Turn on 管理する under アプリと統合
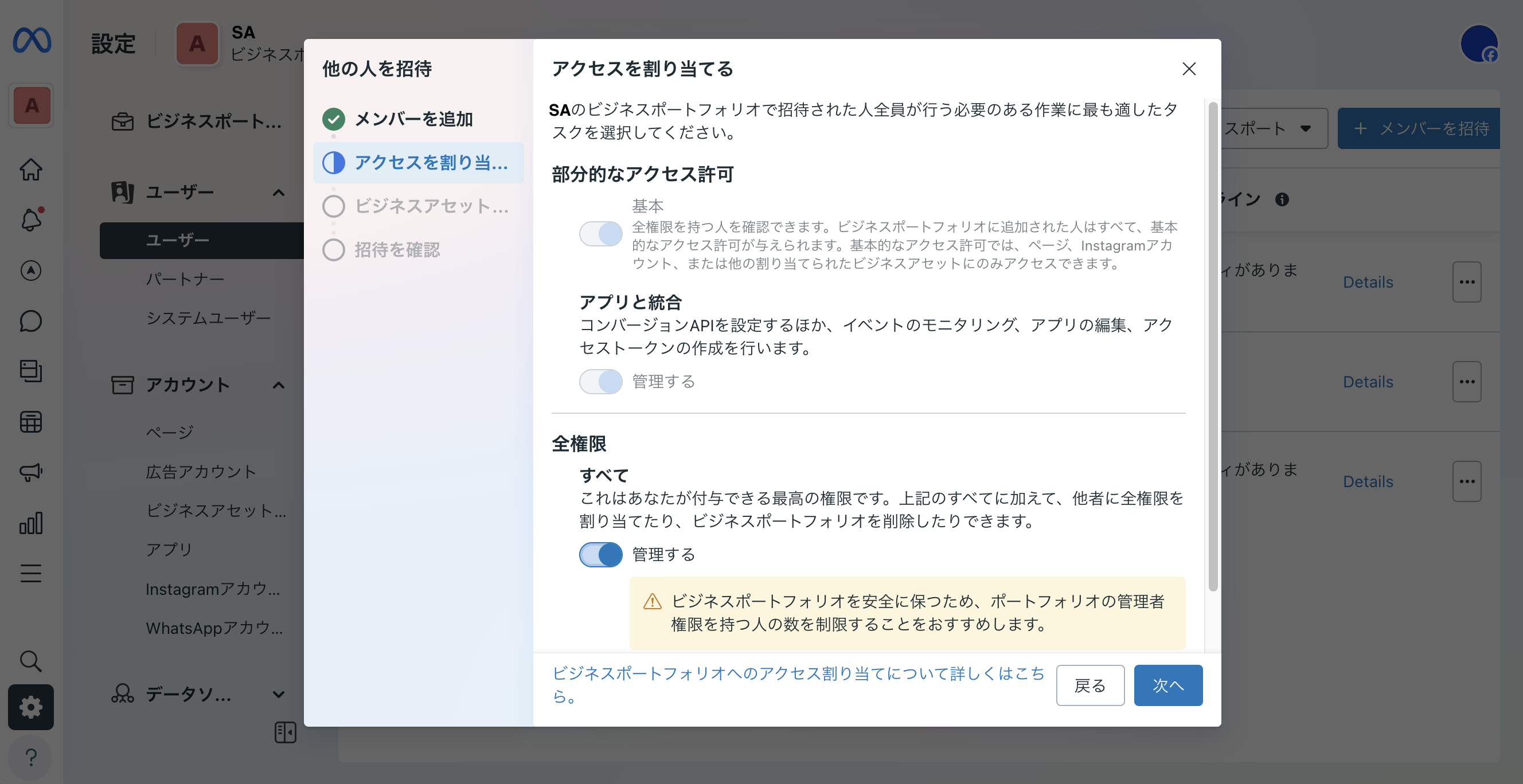 (x=601, y=381)
